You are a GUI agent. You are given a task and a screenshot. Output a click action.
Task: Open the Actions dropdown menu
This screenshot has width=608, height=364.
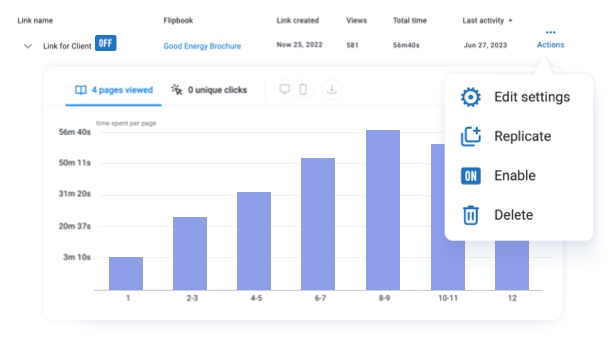tap(550, 45)
